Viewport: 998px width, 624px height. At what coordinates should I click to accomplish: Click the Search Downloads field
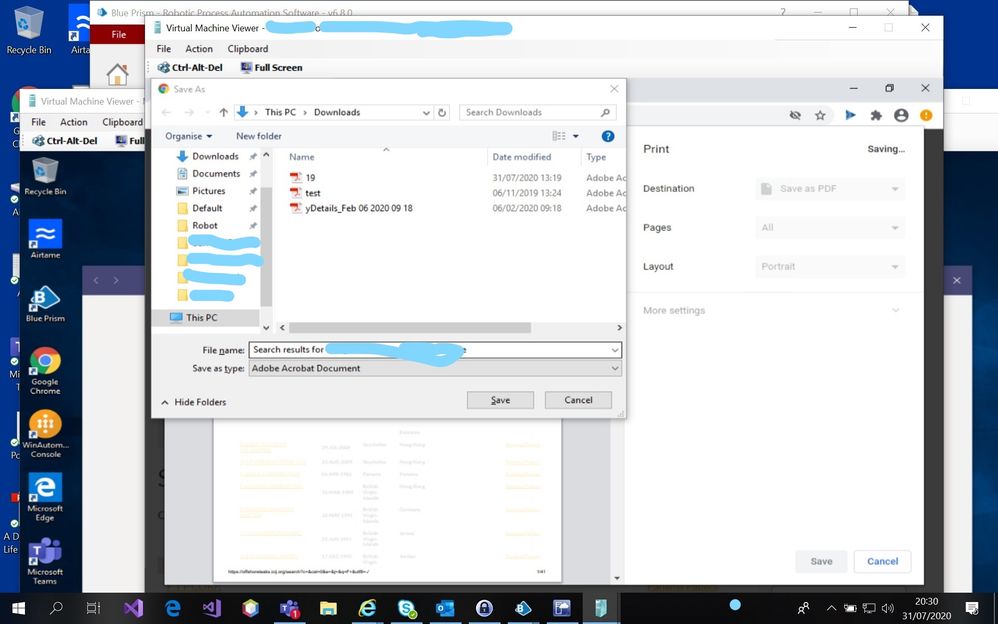click(537, 112)
